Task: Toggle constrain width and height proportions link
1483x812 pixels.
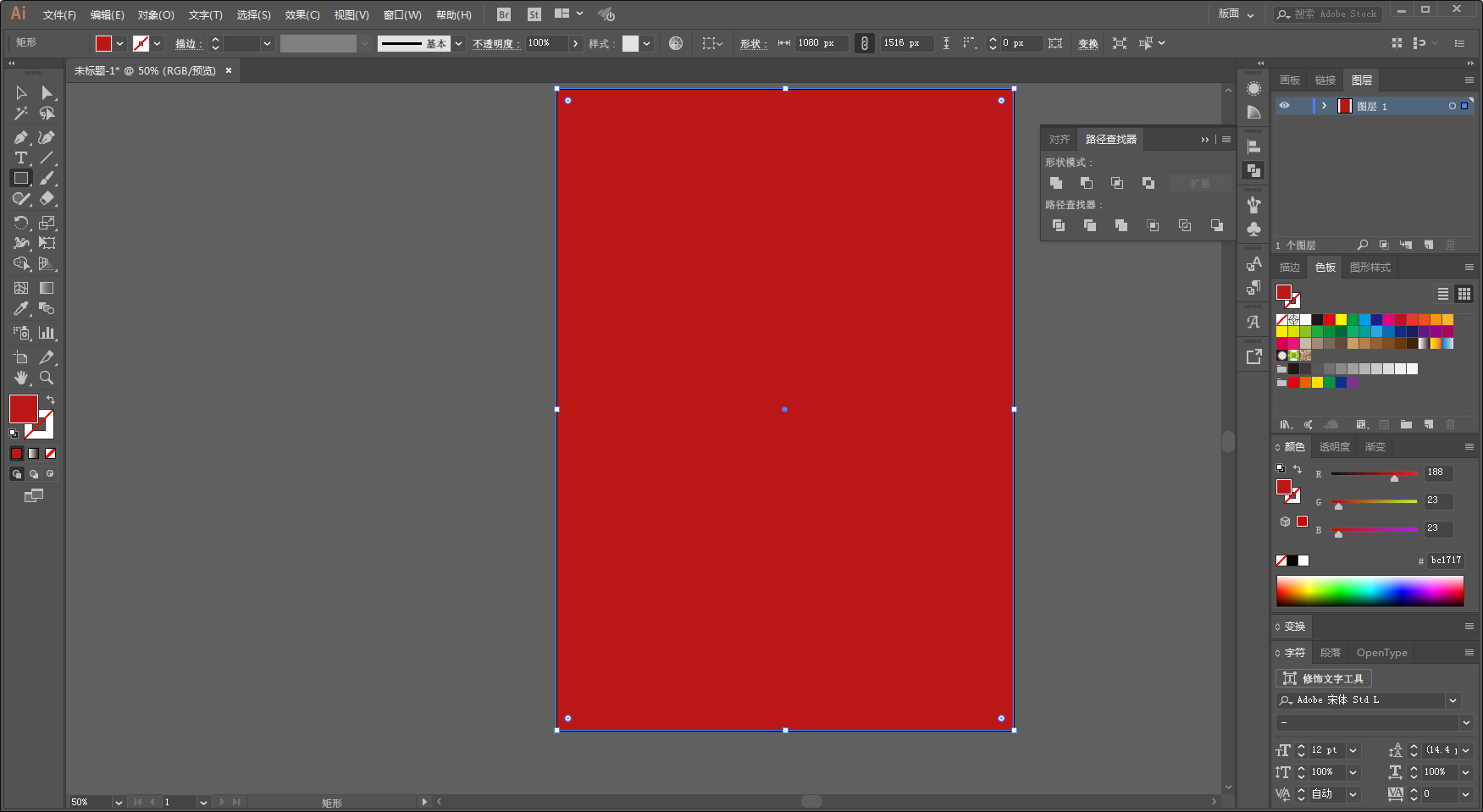Action: [x=864, y=43]
